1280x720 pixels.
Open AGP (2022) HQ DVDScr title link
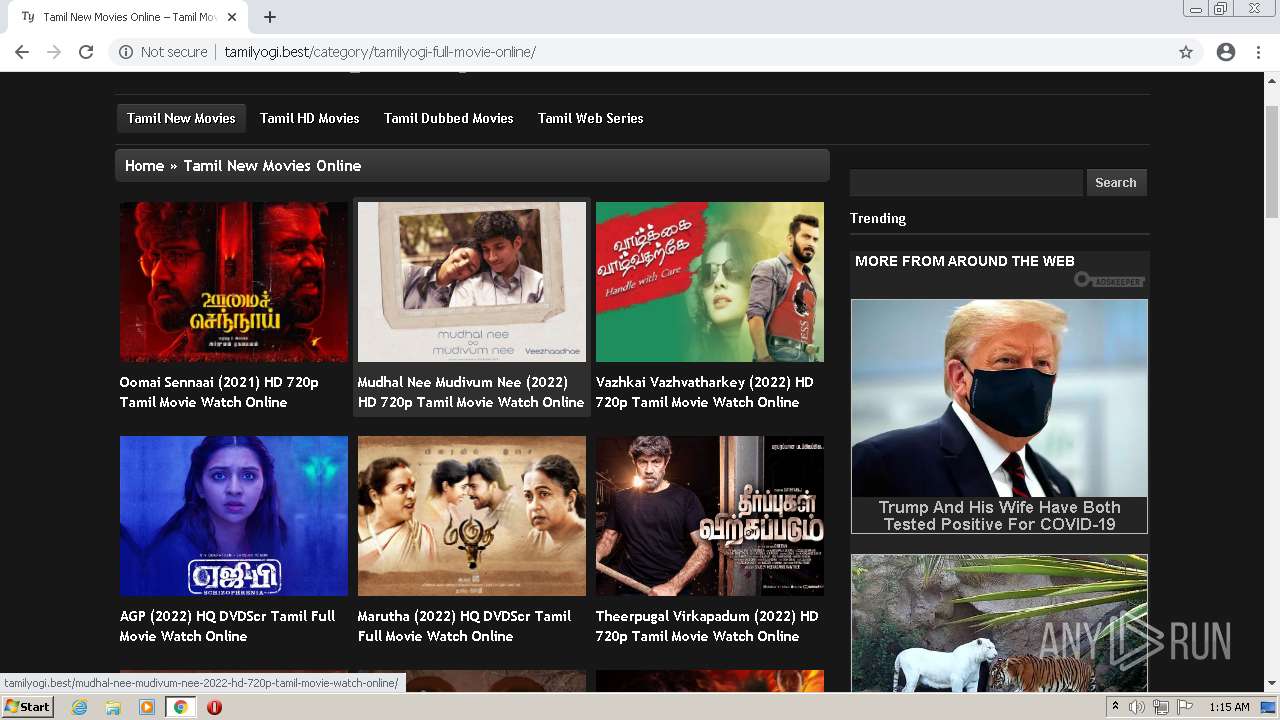(x=227, y=626)
